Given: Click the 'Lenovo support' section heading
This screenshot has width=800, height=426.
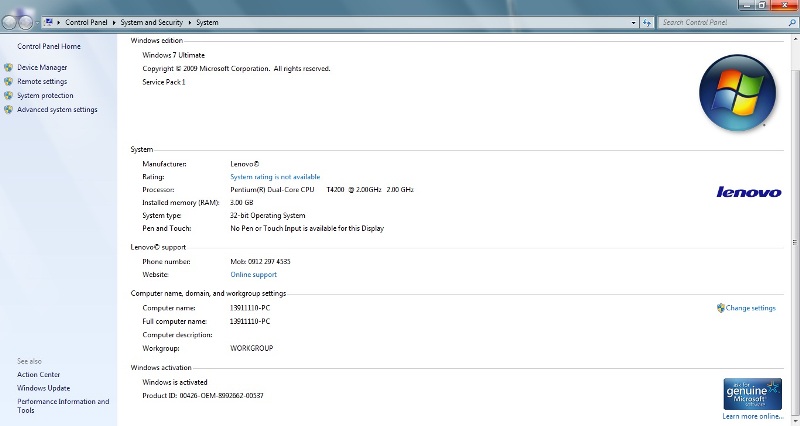Looking at the screenshot, I should tap(158, 247).
